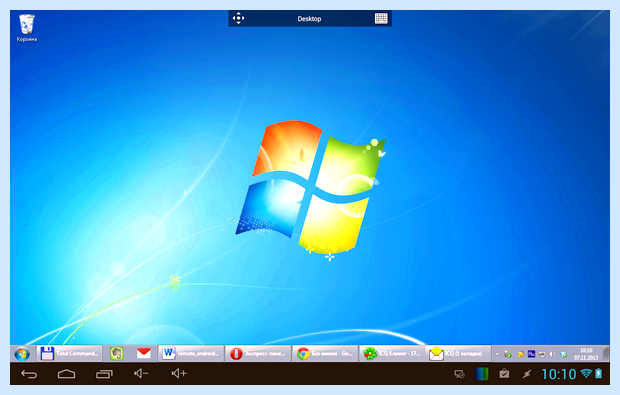Tap Android Back navigation button
Viewport: 620px width, 395px height.
pyautogui.click(x=29, y=374)
